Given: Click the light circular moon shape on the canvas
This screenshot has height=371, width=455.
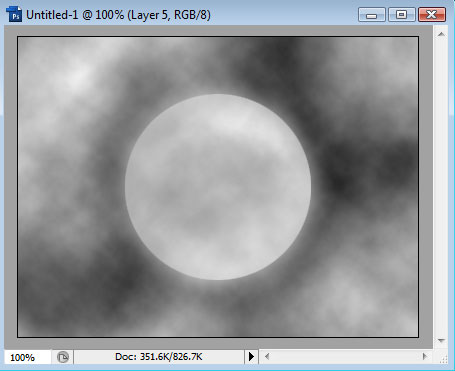Looking at the screenshot, I should [218, 187].
